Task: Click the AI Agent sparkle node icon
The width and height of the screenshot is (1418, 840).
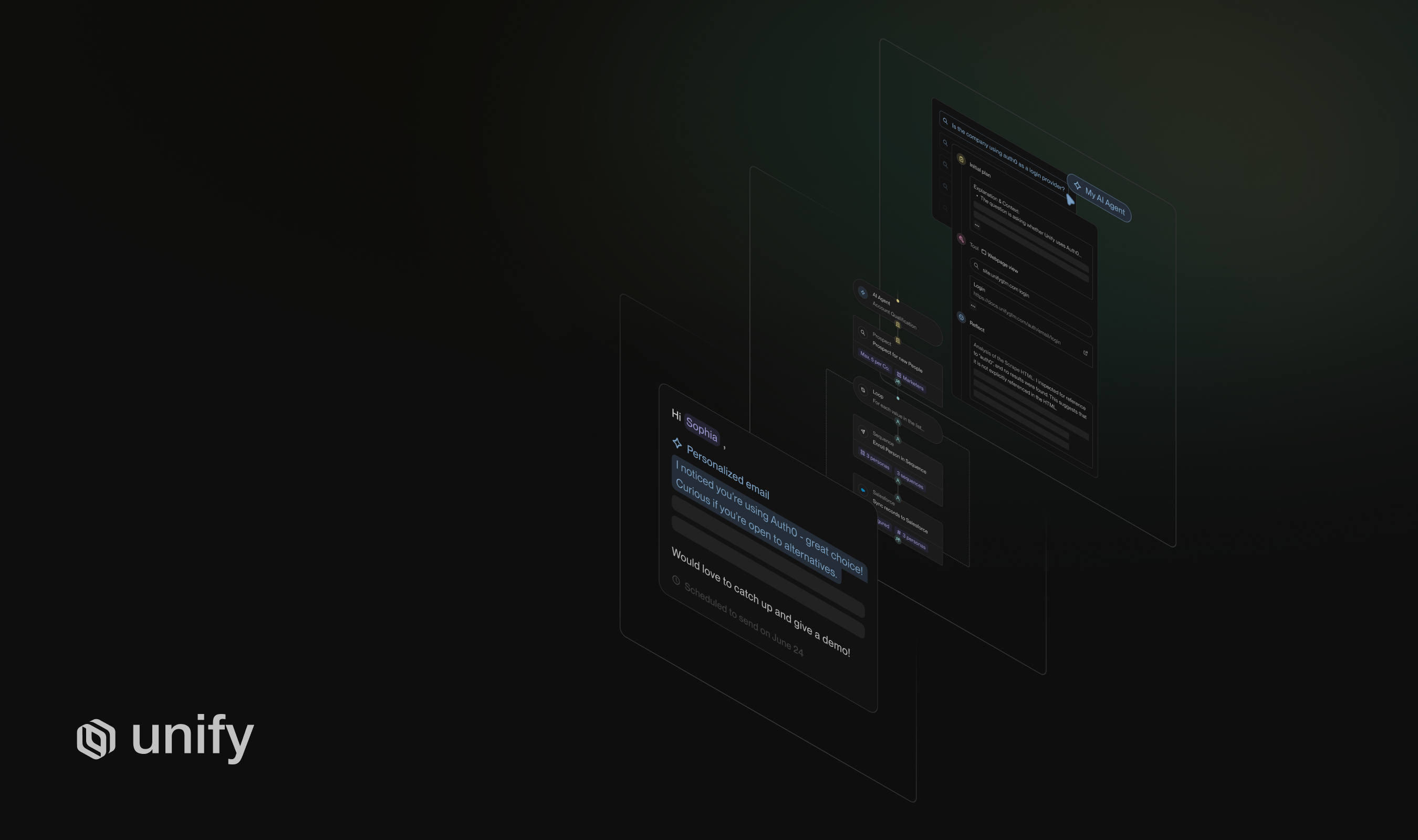Action: (863, 292)
